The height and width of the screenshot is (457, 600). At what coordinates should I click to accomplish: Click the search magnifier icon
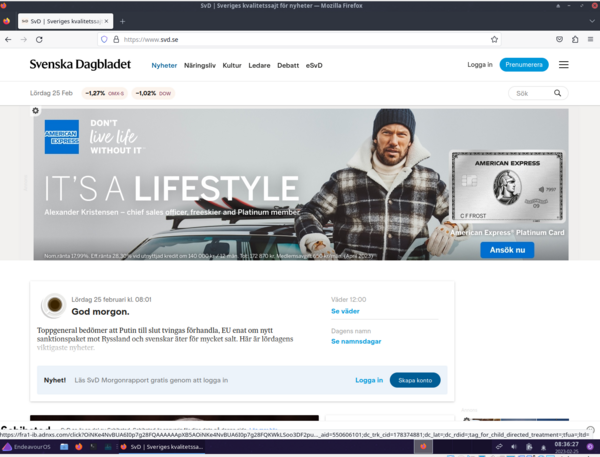[558, 93]
